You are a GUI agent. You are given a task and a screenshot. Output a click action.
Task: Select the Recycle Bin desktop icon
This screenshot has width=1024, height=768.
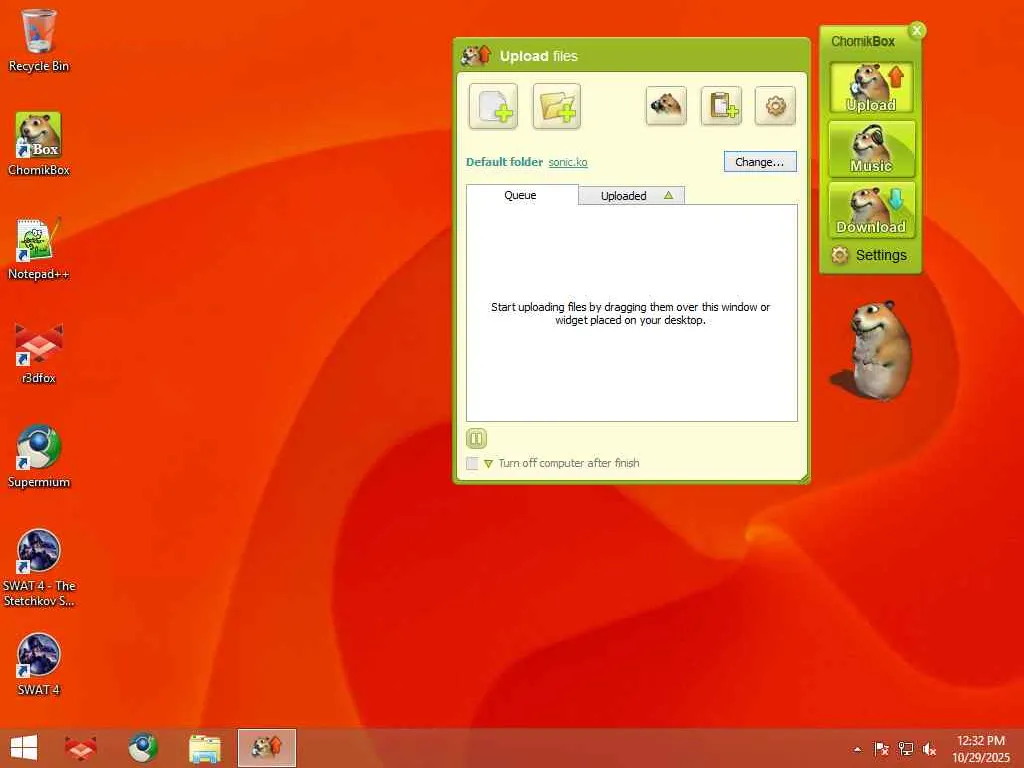(x=39, y=40)
